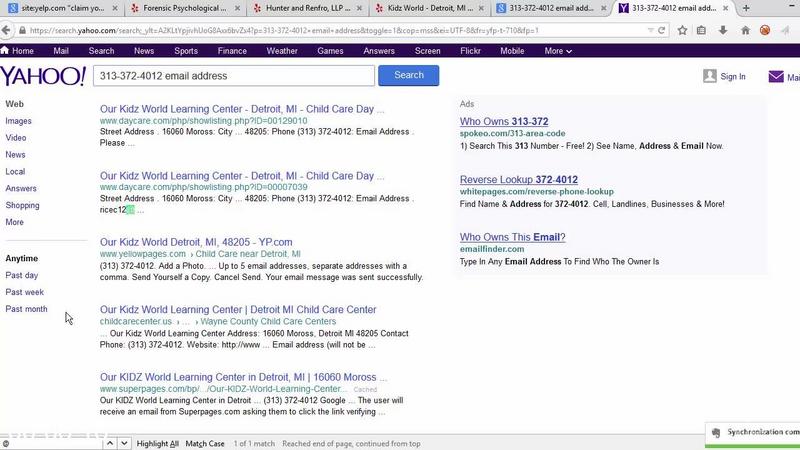Open Who Owns This Email ad

tap(512, 237)
